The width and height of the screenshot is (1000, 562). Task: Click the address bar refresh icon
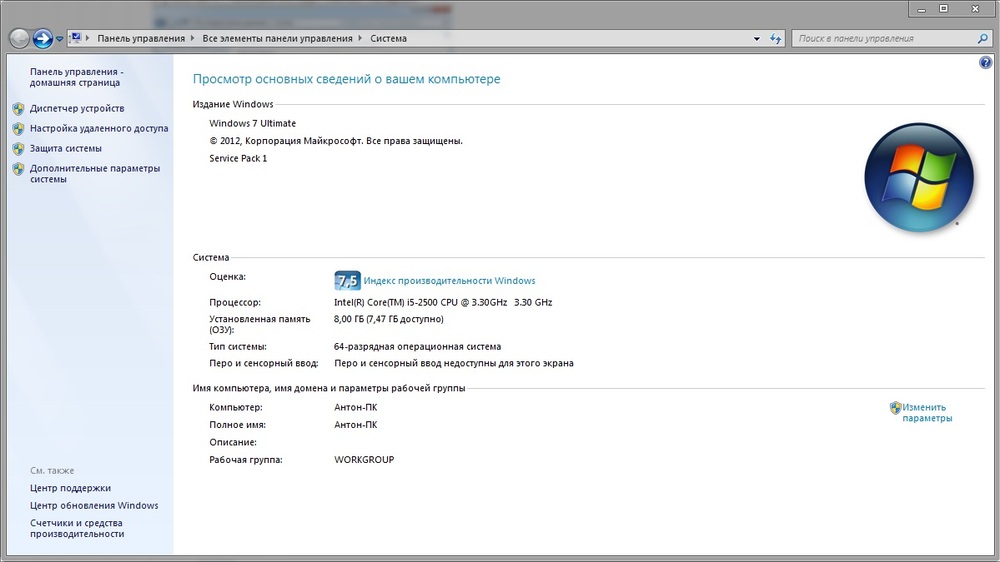click(775, 39)
